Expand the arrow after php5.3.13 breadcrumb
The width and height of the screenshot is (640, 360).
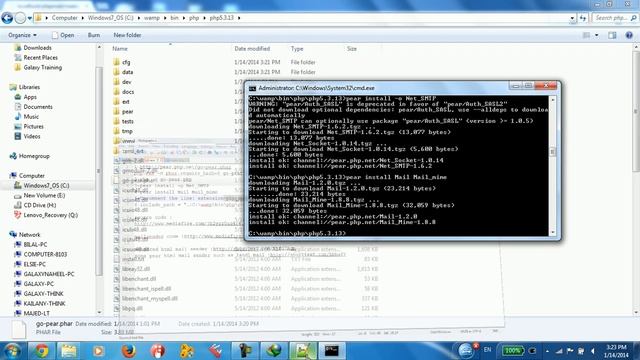239,18
